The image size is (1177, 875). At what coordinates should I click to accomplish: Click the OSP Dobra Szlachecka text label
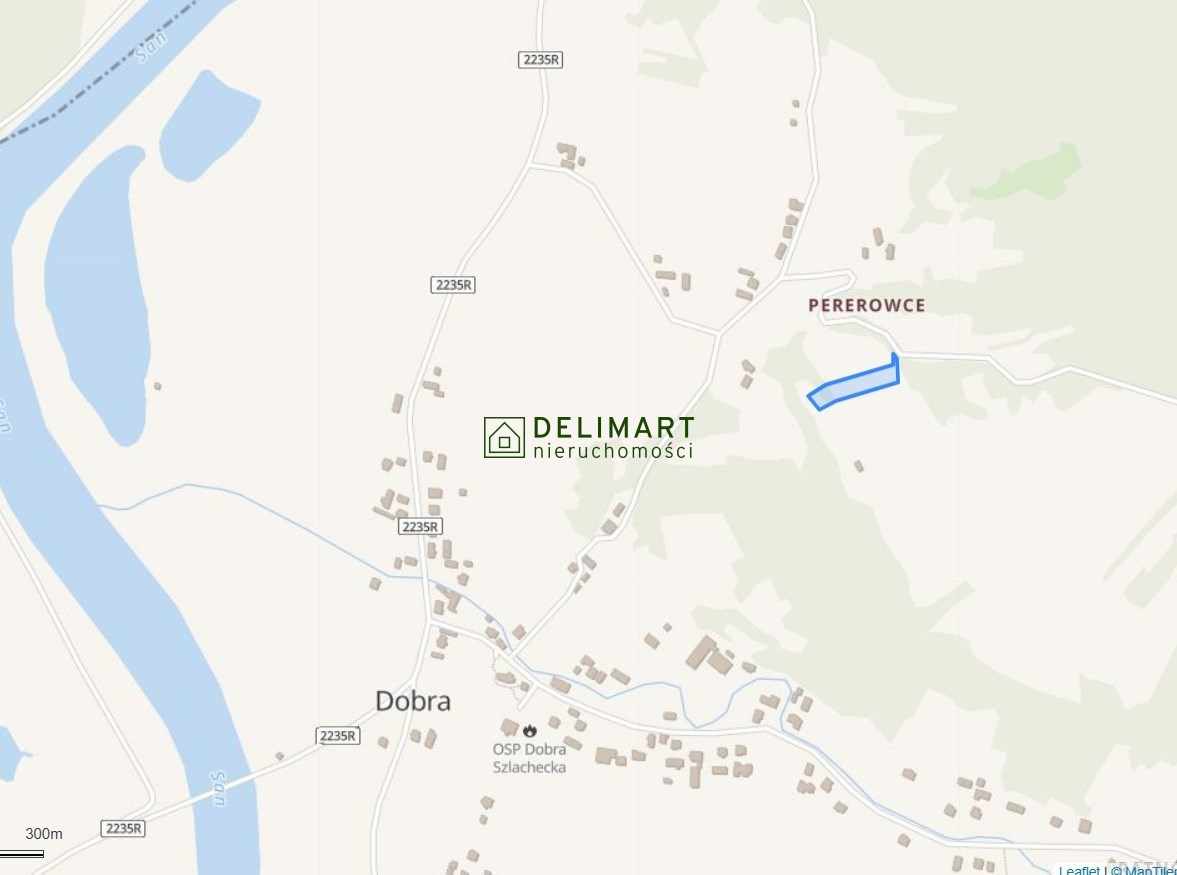tap(529, 758)
